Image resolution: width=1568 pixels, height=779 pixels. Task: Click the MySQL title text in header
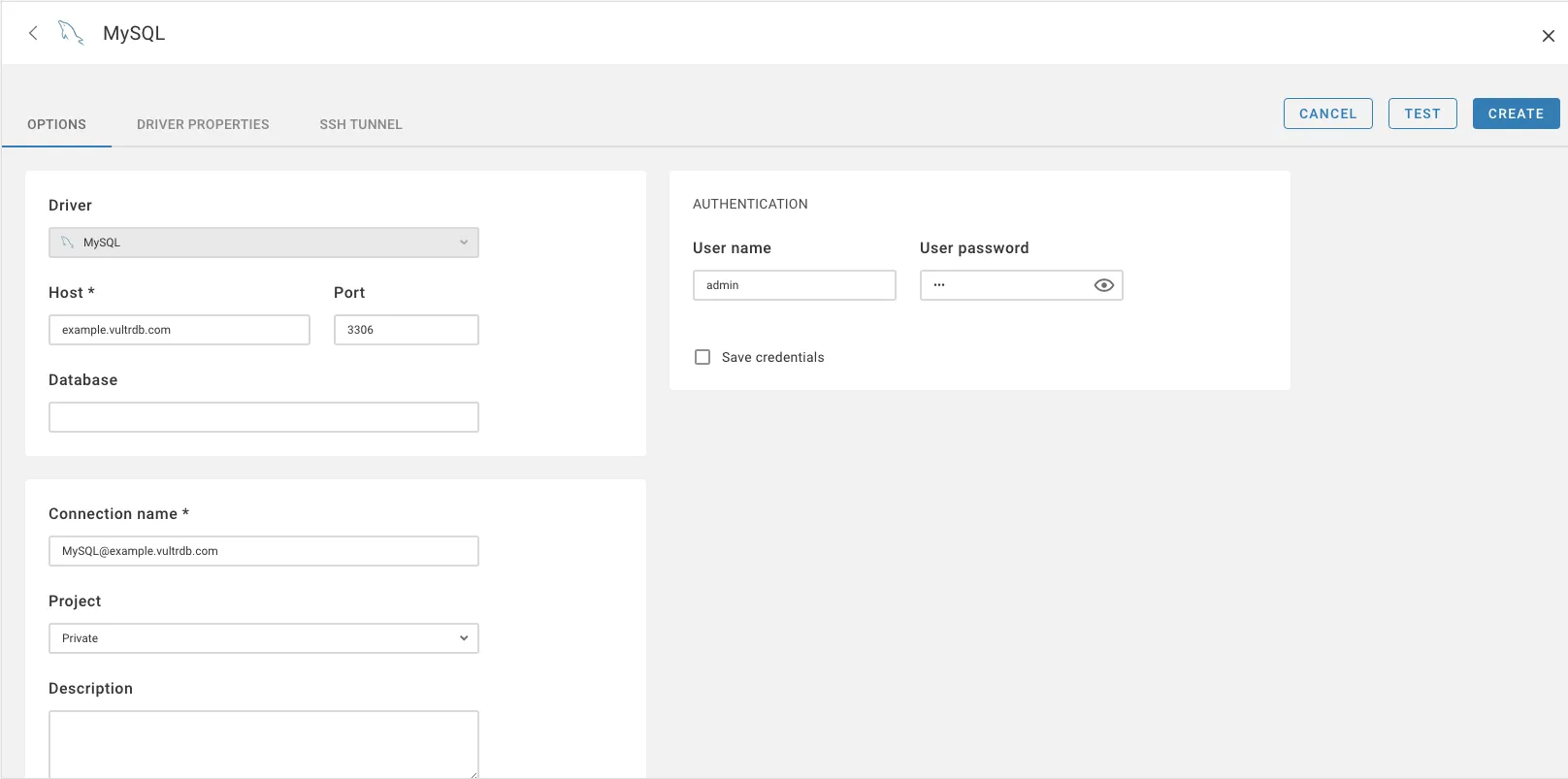(134, 33)
